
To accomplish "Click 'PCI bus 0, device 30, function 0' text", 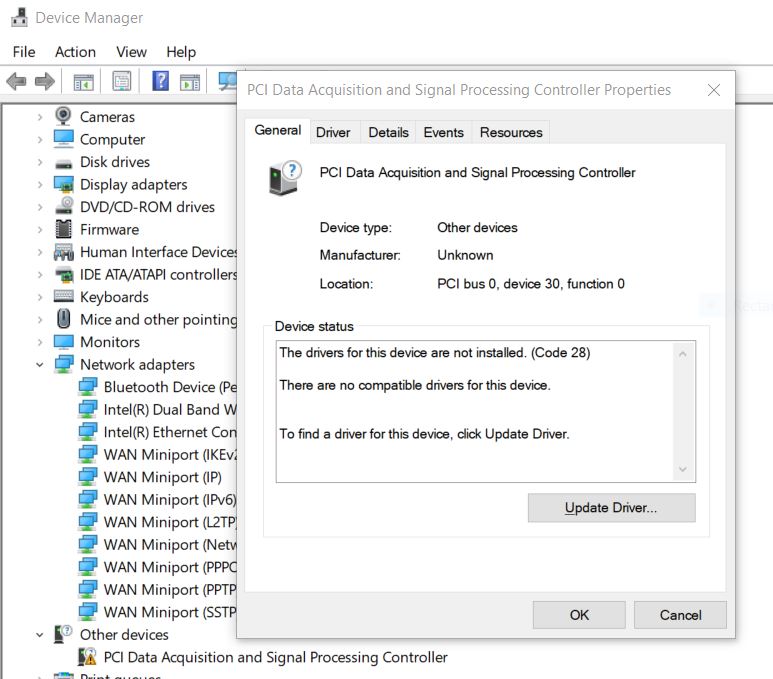I will click(x=530, y=284).
